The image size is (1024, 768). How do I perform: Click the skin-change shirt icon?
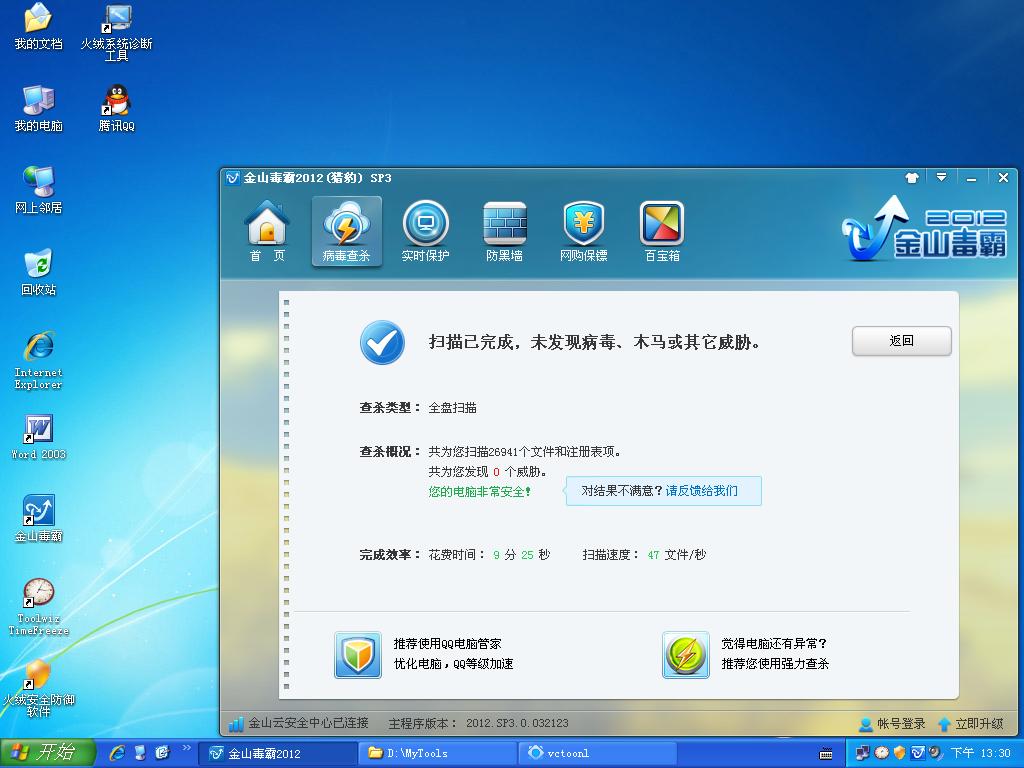coord(912,178)
